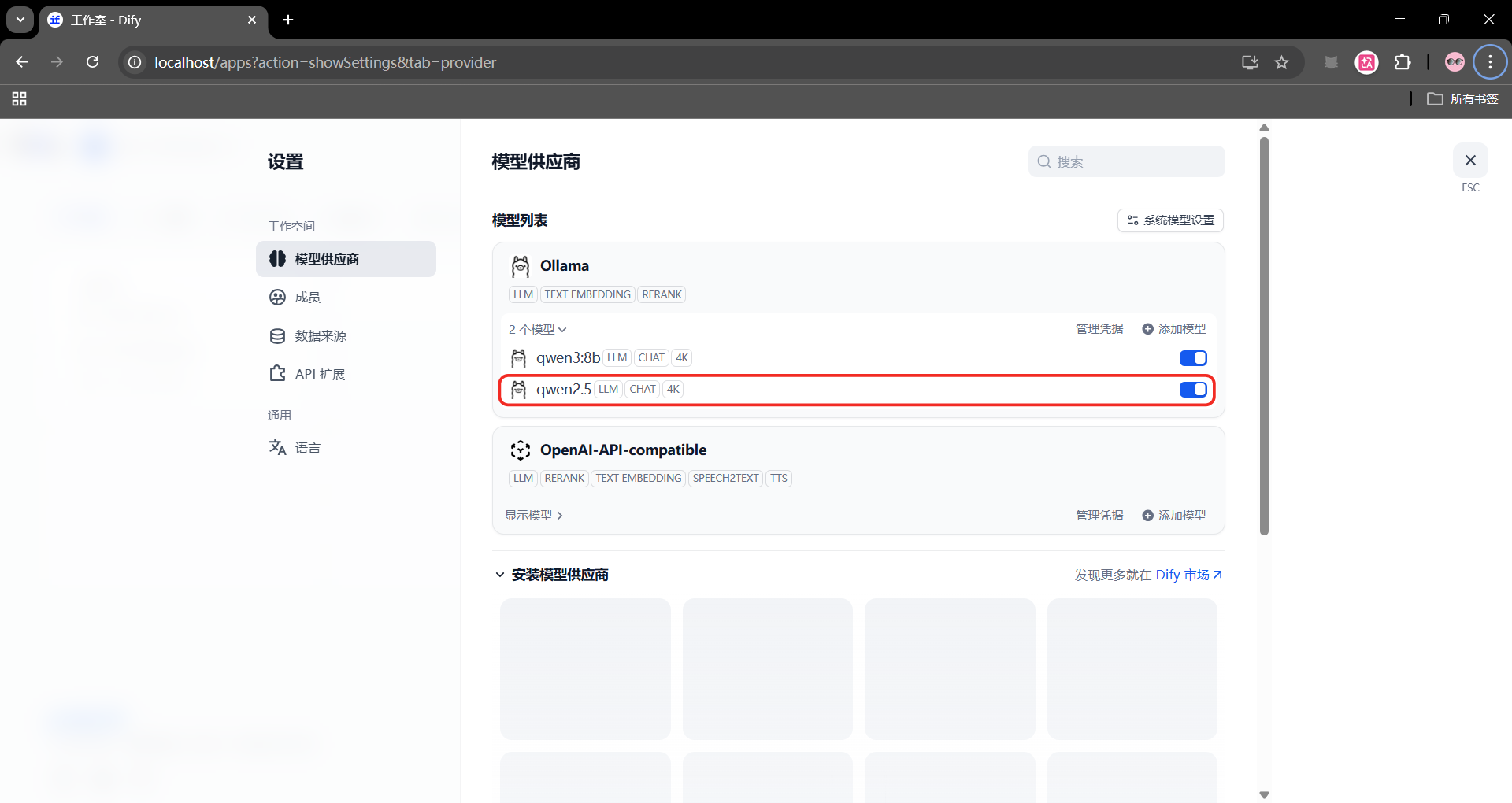Click the search magnifier icon

1044,161
